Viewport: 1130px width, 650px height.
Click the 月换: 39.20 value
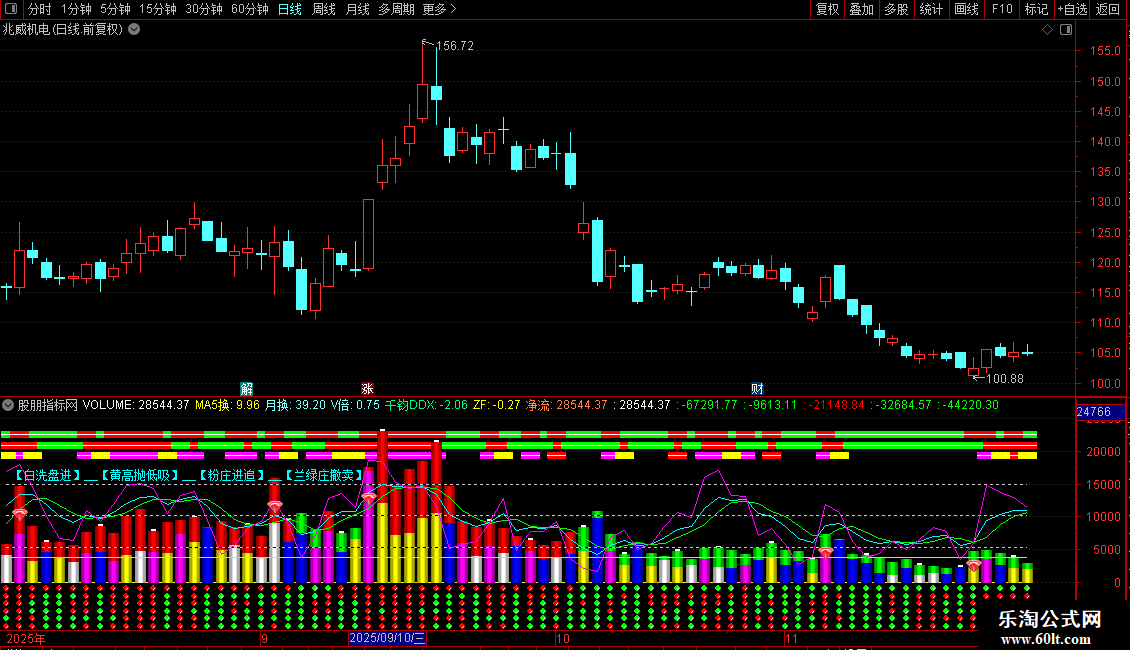click(x=295, y=405)
